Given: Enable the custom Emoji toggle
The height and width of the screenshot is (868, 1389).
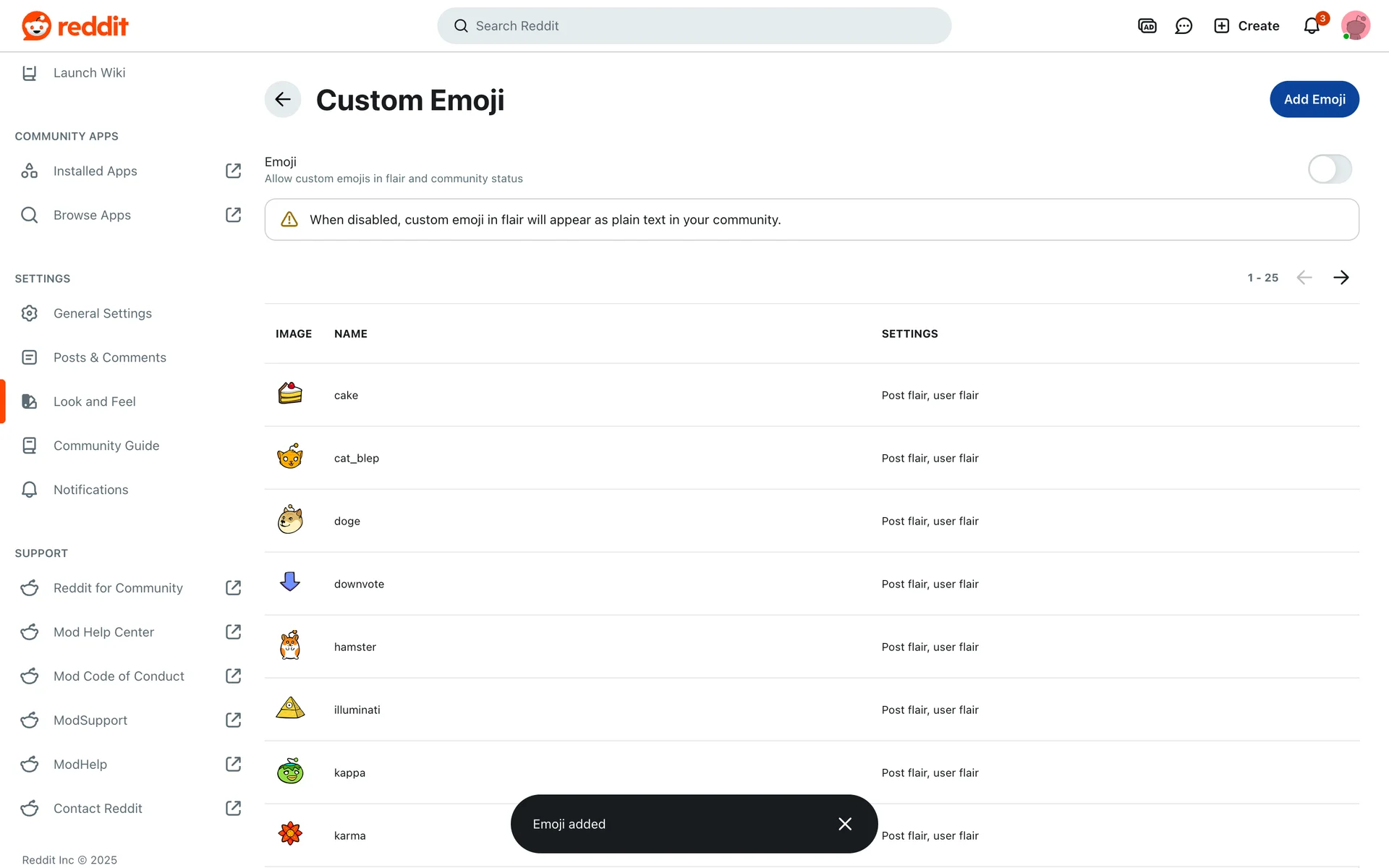Looking at the screenshot, I should (1329, 169).
